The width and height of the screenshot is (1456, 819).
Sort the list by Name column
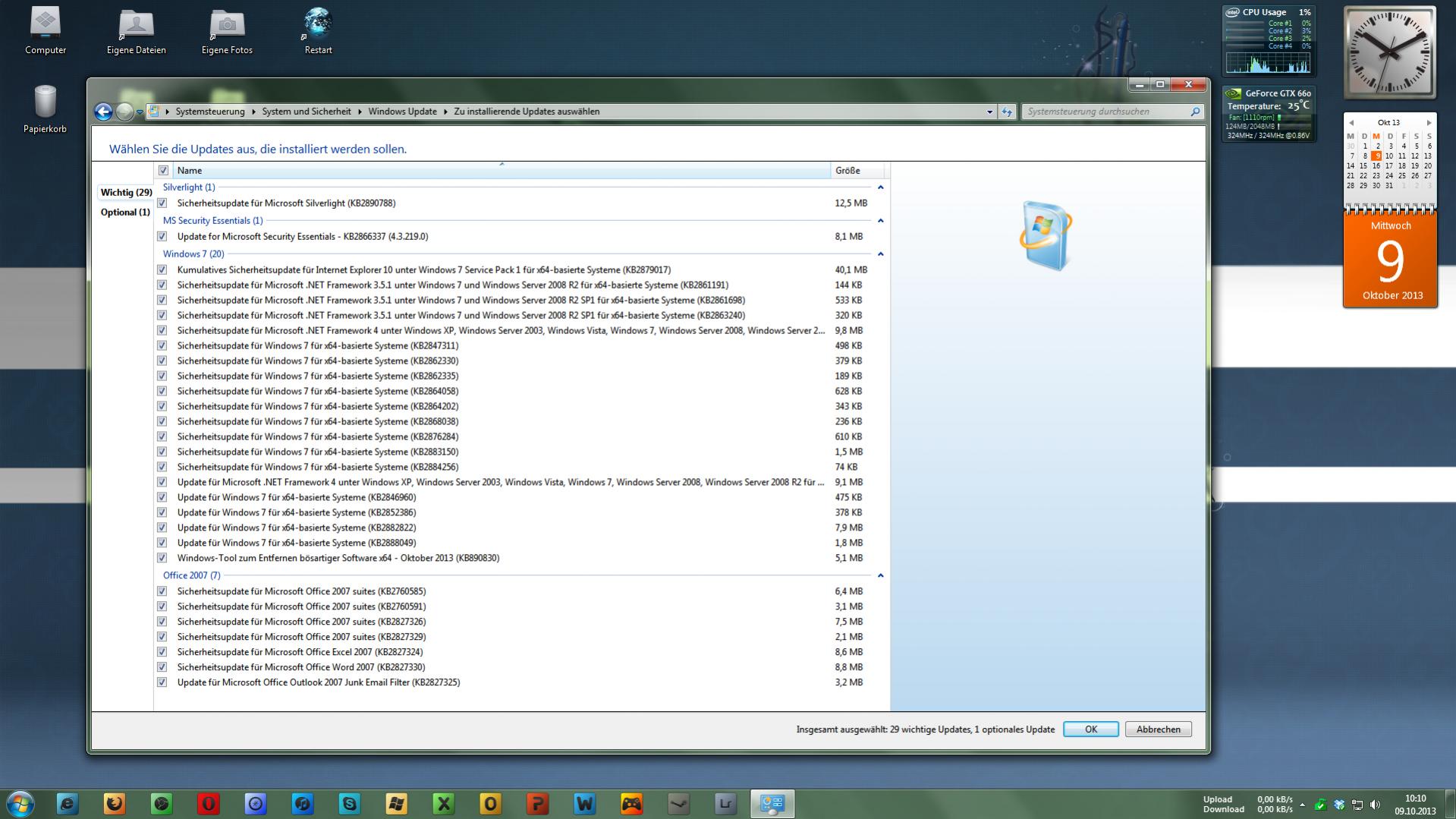pyautogui.click(x=502, y=171)
